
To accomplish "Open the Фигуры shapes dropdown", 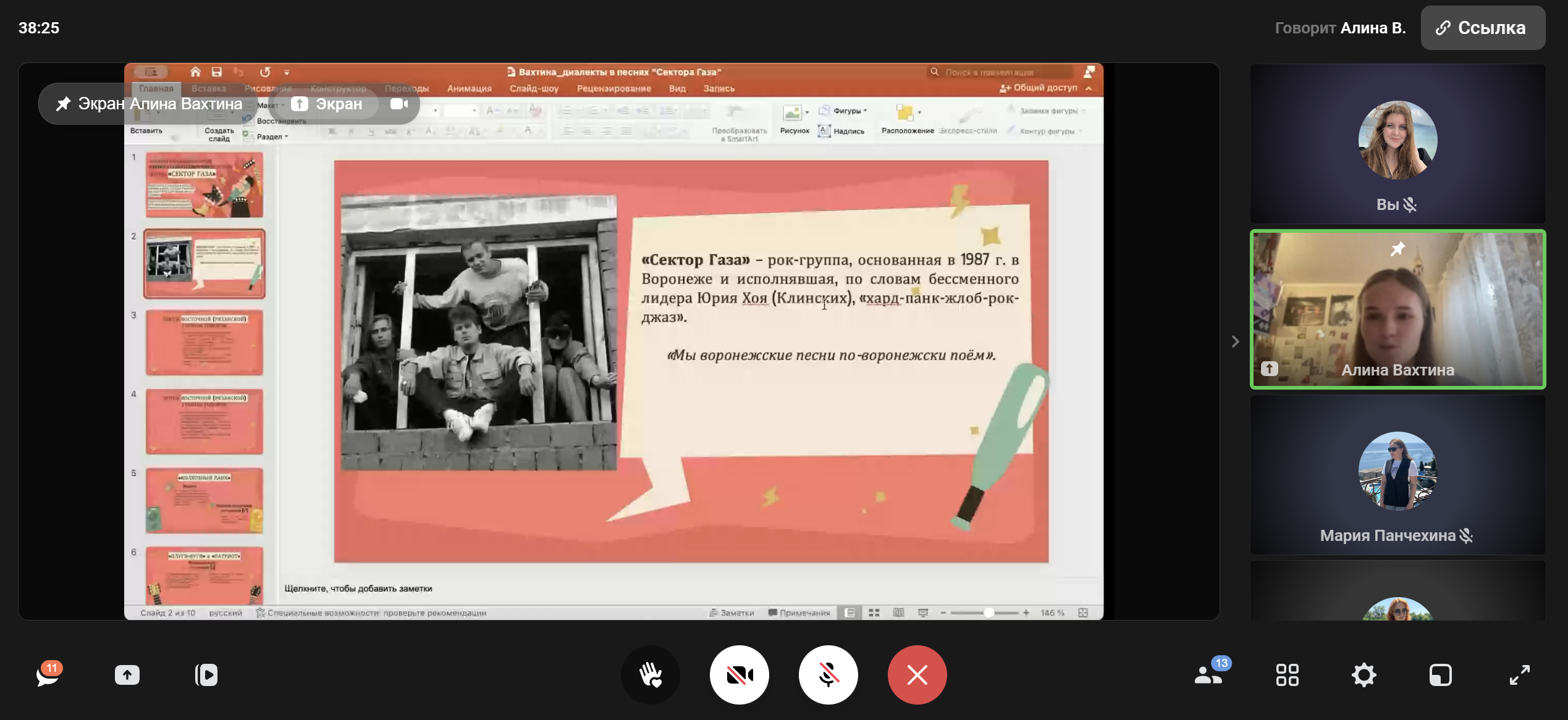I will [843, 111].
